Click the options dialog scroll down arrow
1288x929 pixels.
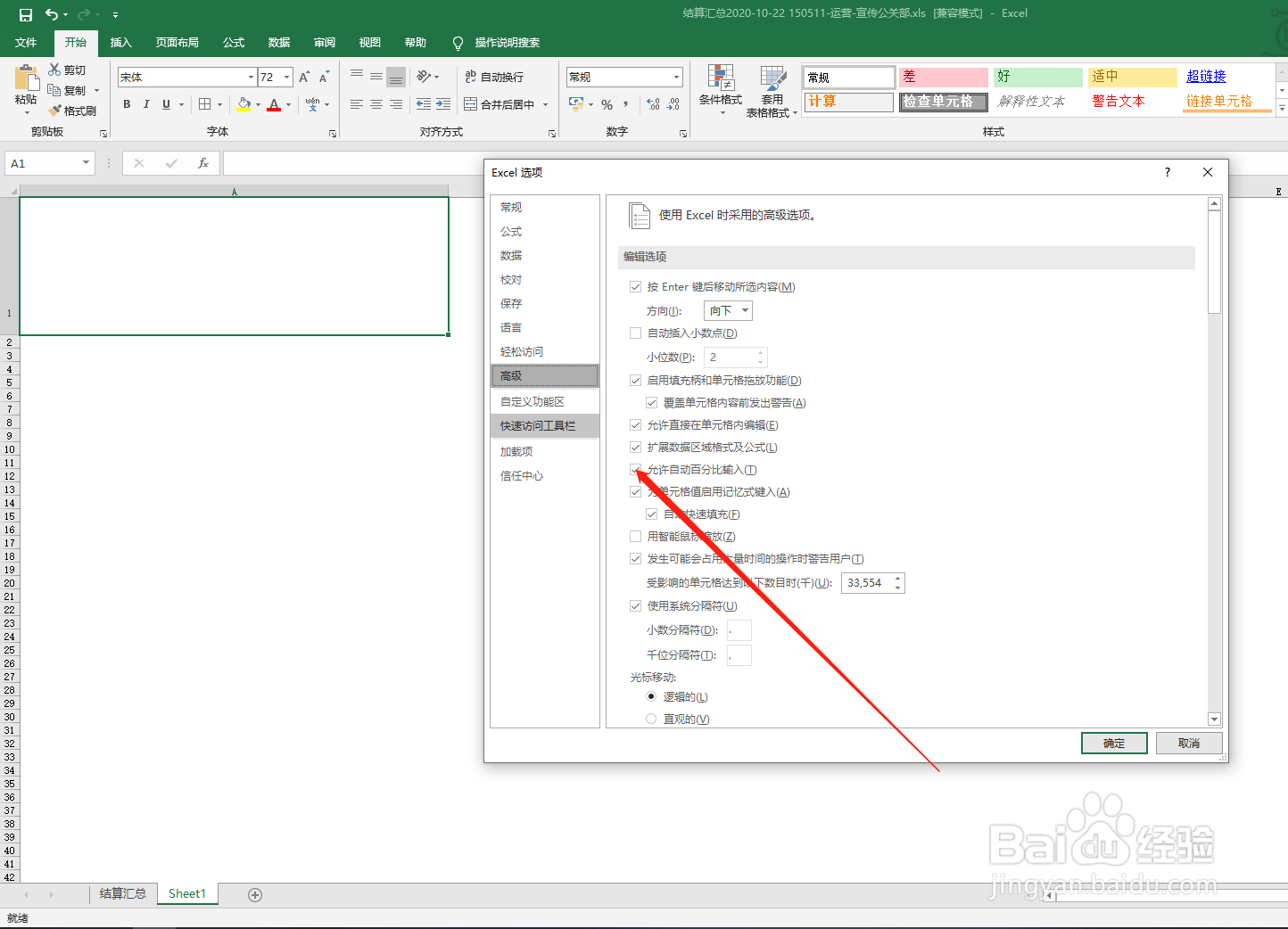click(x=1214, y=719)
